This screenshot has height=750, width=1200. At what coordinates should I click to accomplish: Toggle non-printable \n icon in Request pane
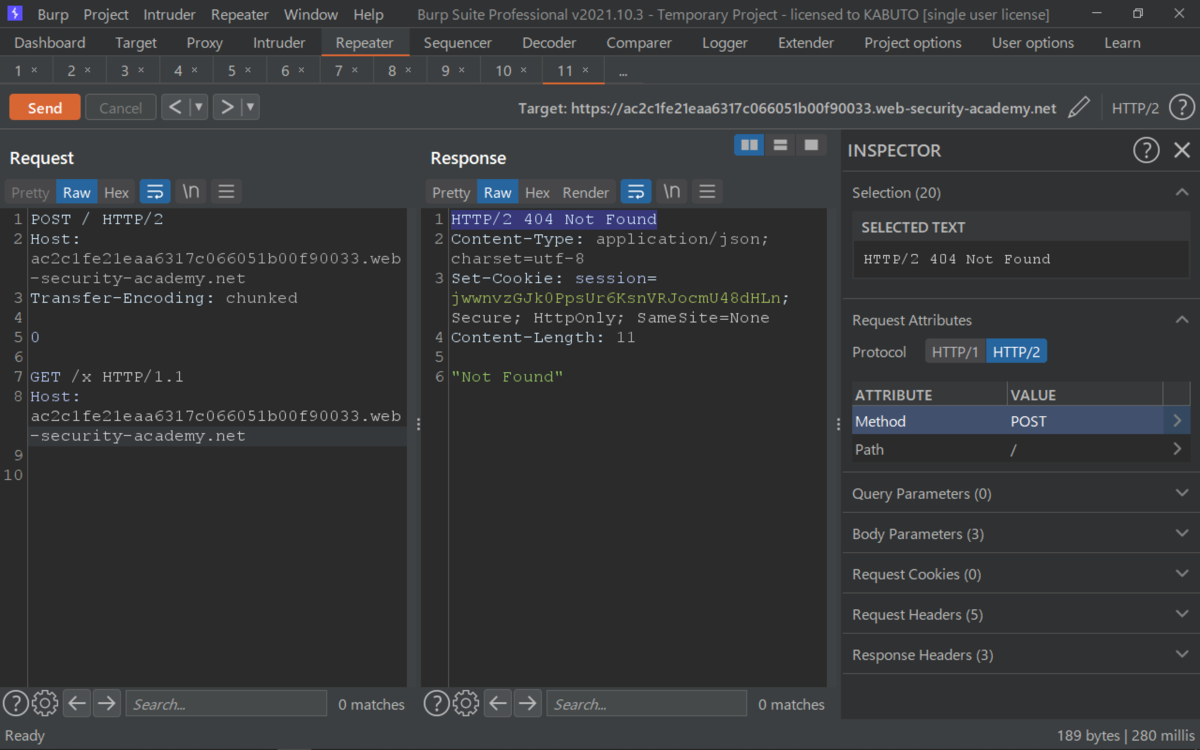click(190, 192)
